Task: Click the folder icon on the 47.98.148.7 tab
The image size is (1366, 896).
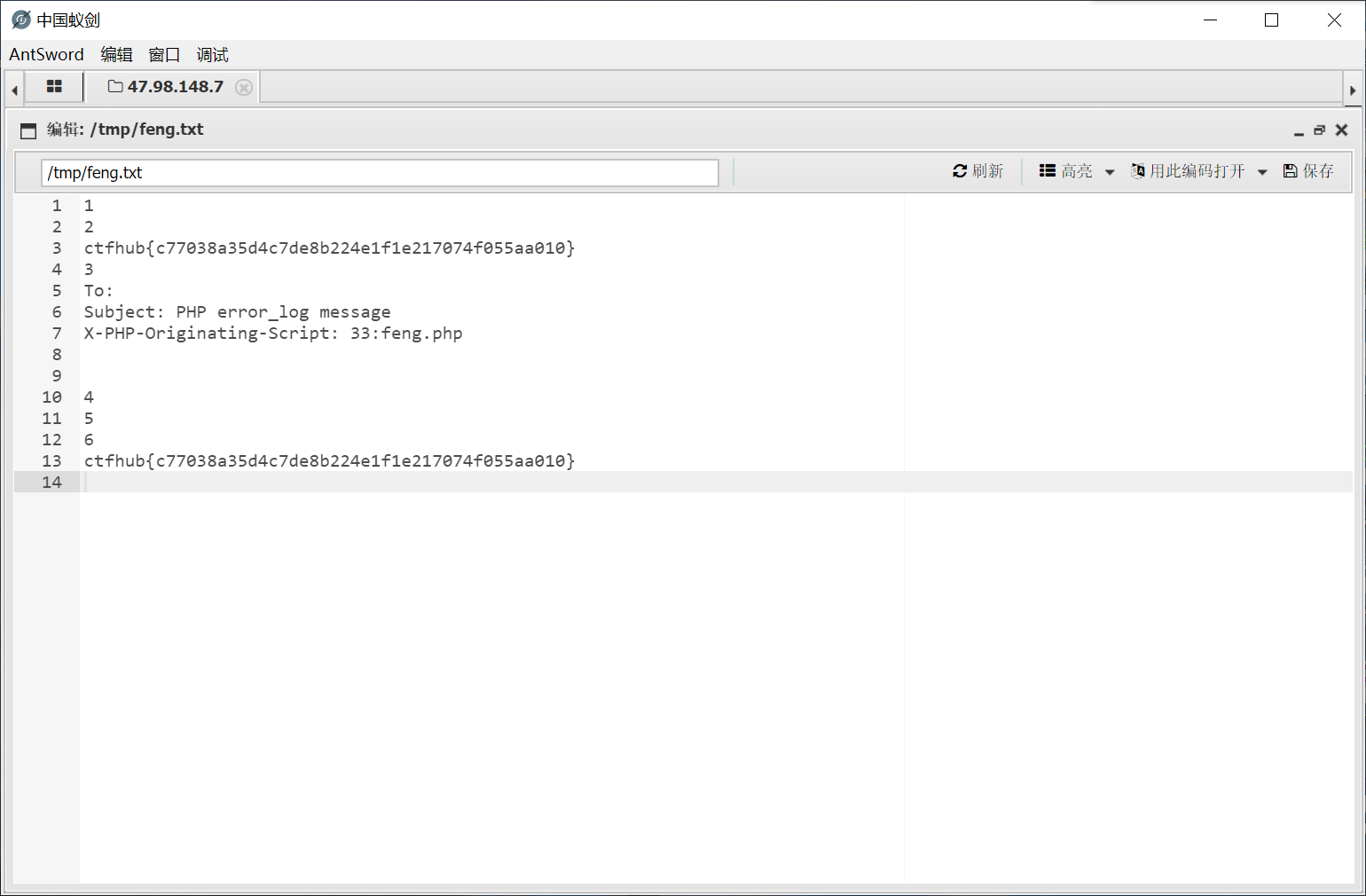Action: (x=114, y=86)
